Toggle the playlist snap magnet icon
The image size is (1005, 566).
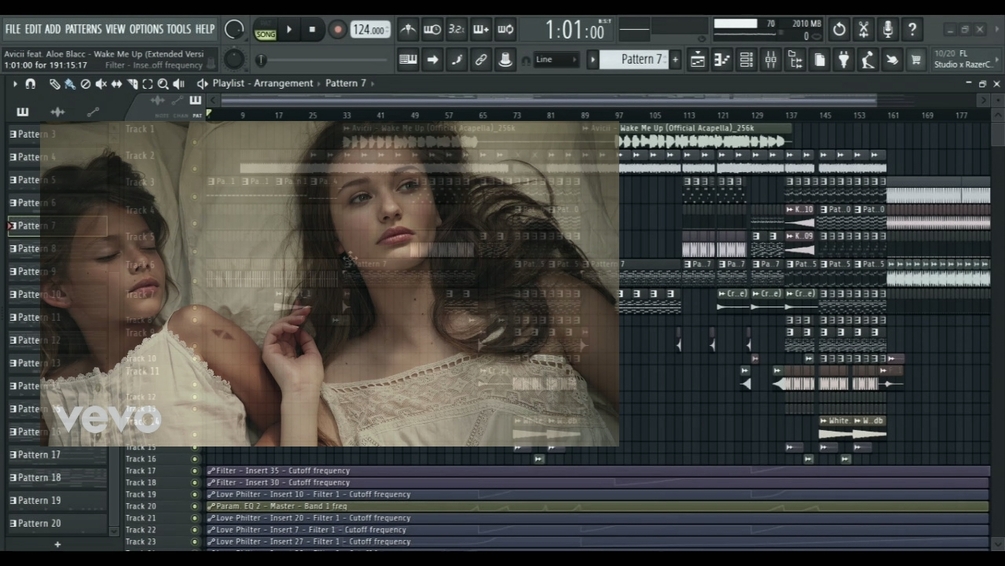[x=30, y=83]
